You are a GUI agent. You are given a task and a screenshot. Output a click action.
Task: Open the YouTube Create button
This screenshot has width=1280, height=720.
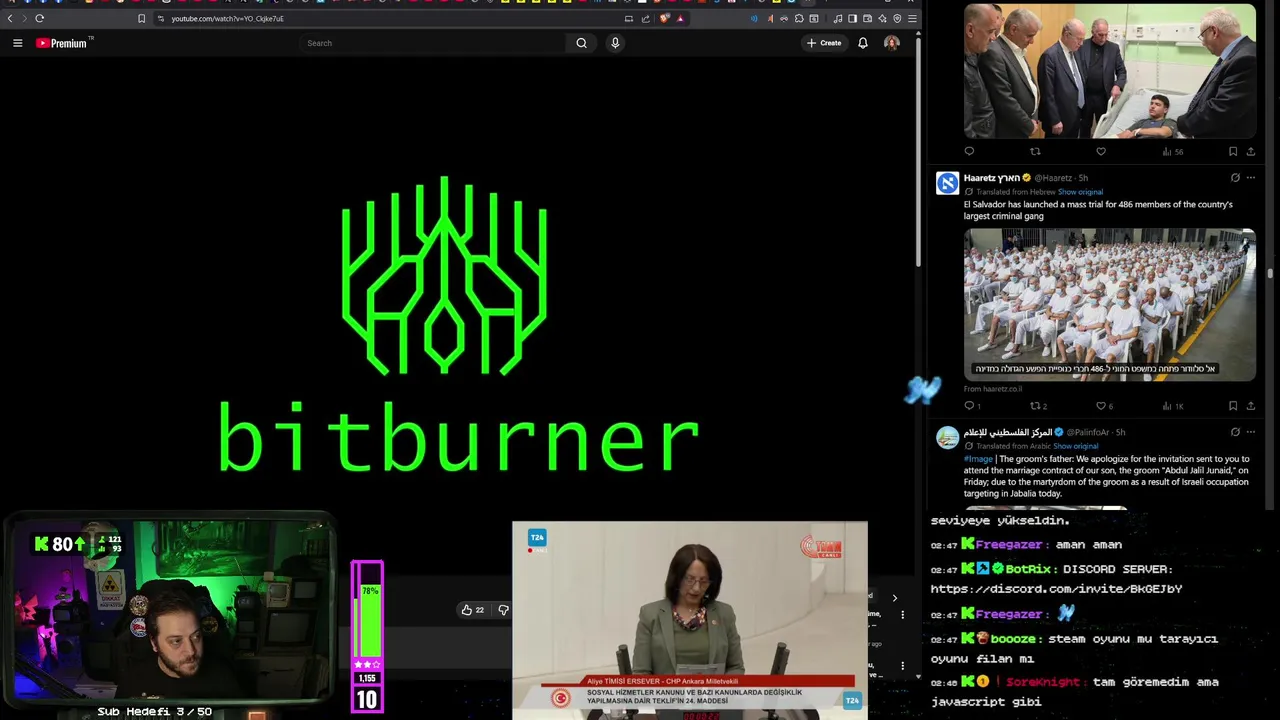pyautogui.click(x=824, y=43)
